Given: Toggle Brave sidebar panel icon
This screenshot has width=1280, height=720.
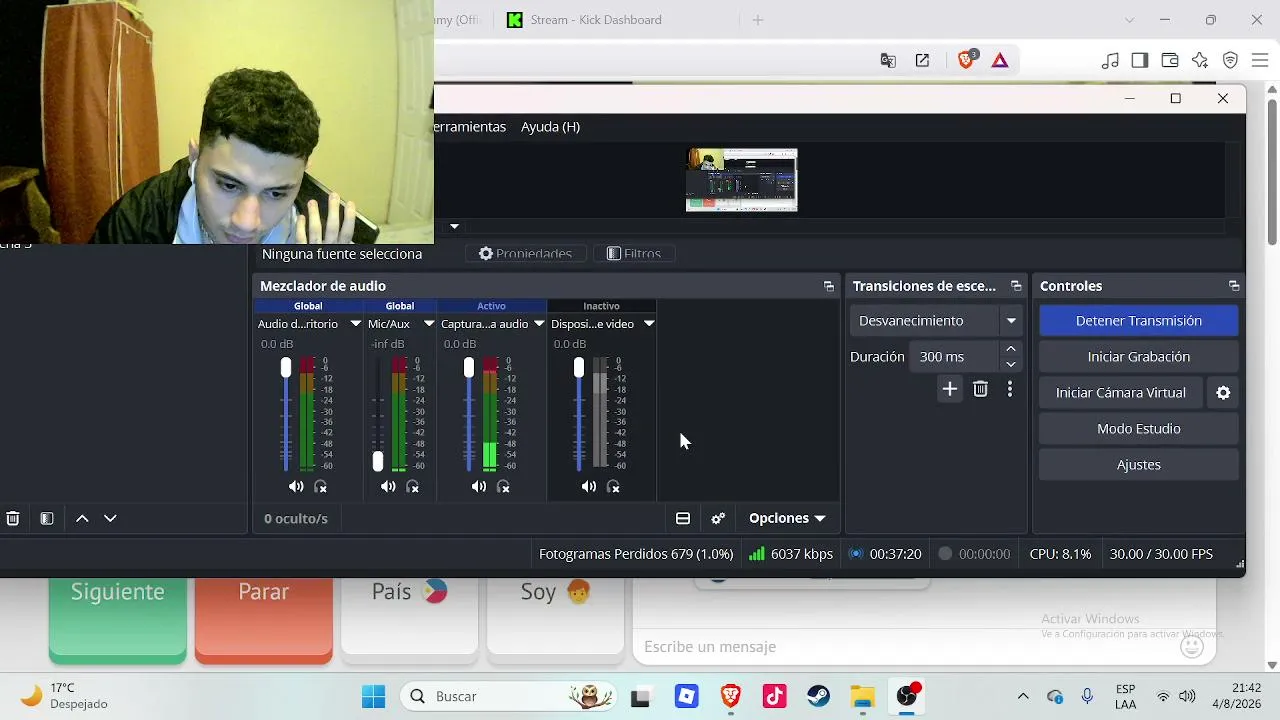Looking at the screenshot, I should pyautogui.click(x=1140, y=61).
